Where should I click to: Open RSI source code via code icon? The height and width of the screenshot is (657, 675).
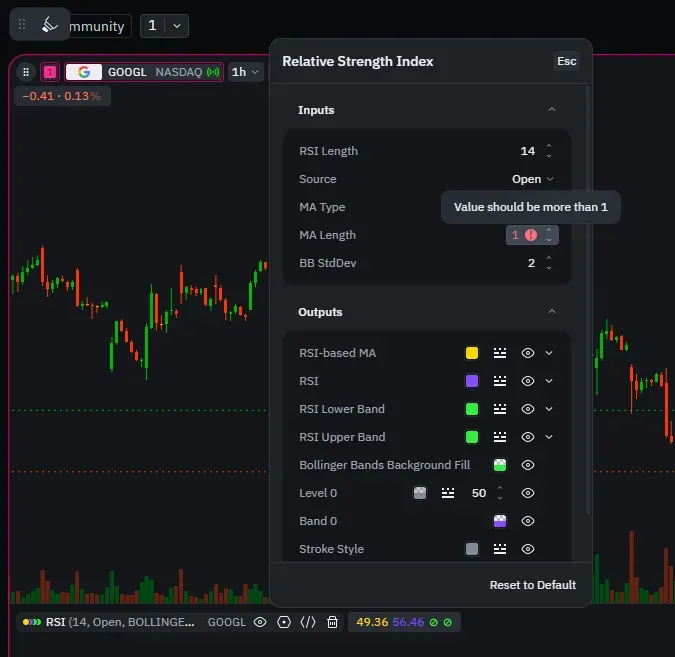(308, 622)
